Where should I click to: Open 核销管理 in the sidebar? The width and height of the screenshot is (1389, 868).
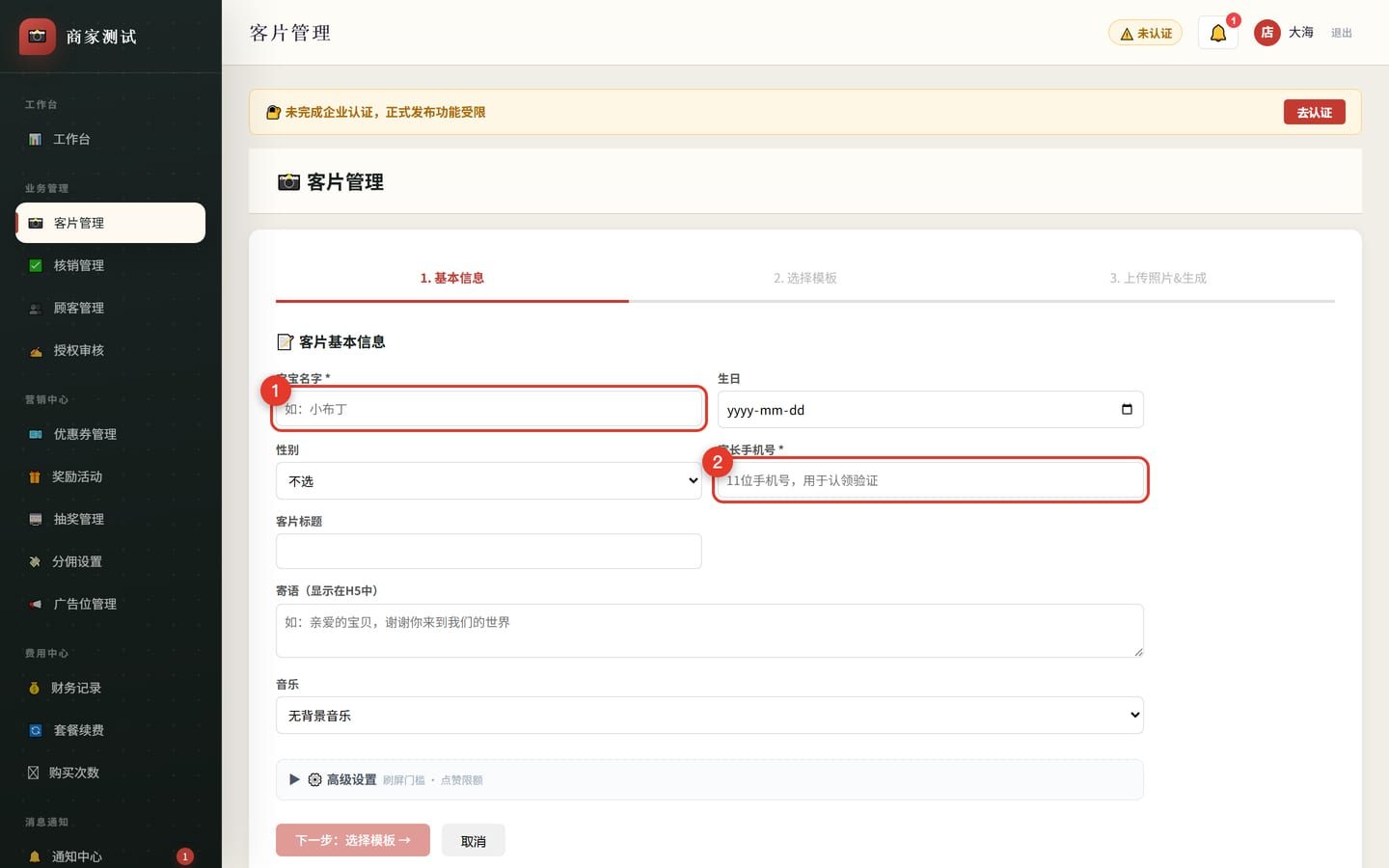coord(111,265)
